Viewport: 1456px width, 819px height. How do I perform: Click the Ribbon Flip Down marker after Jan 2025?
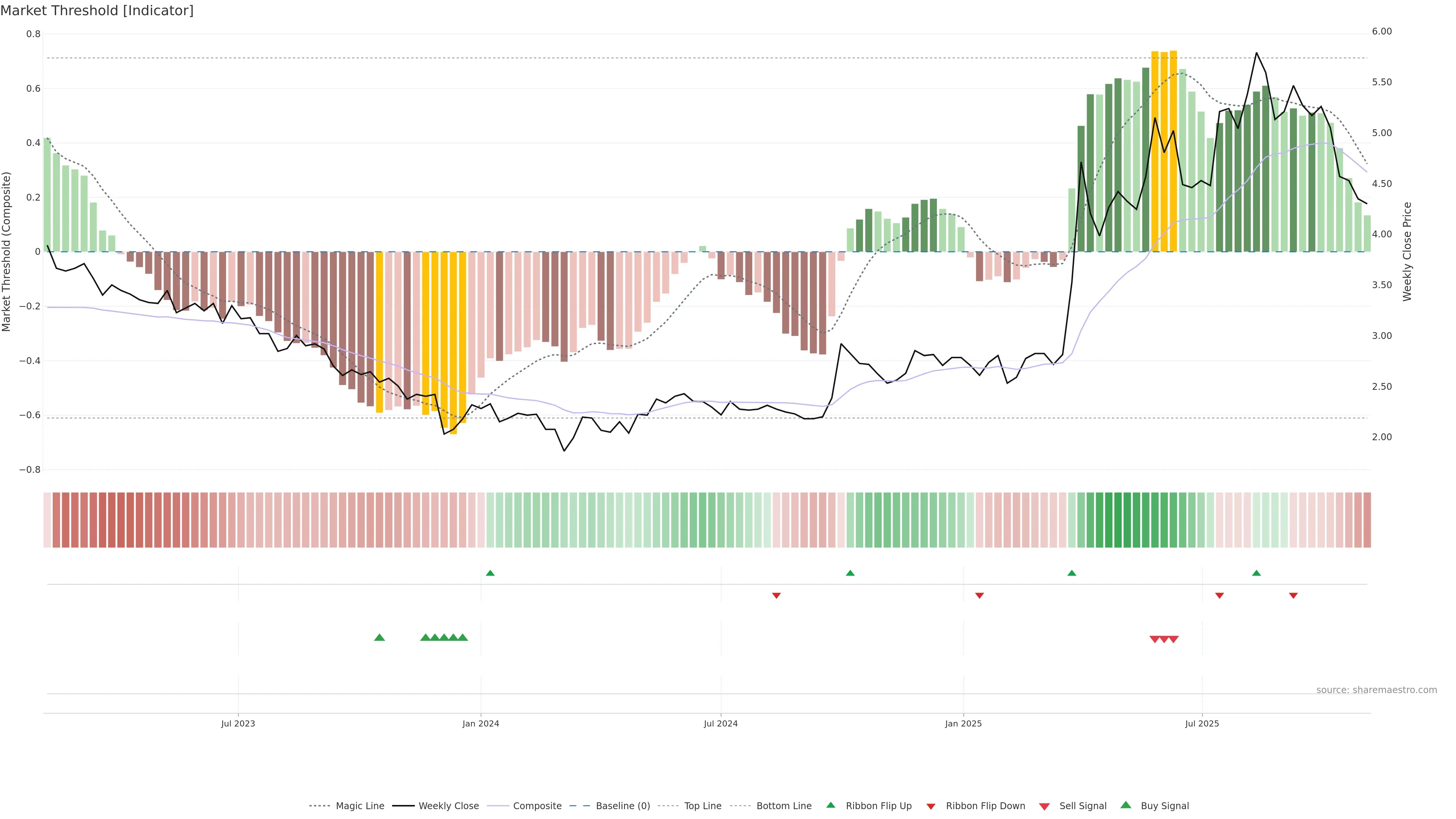979,595
